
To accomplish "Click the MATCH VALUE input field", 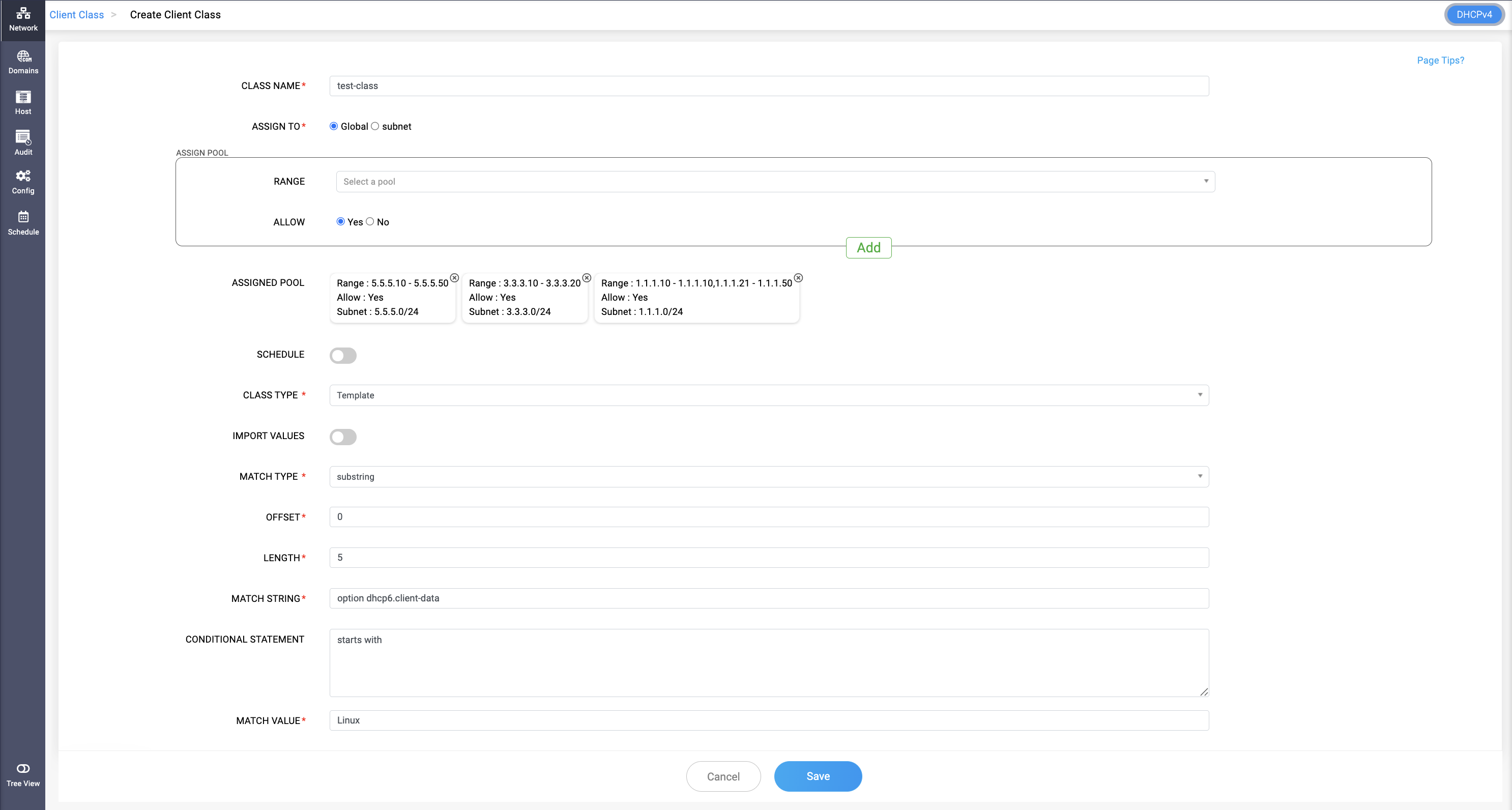I will coord(769,720).
